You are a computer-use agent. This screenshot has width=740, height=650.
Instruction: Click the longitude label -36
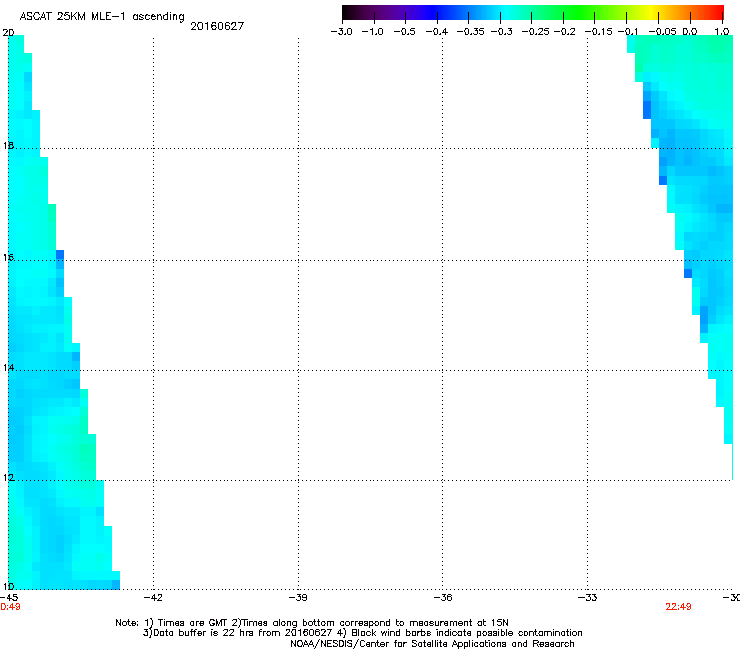point(443,598)
